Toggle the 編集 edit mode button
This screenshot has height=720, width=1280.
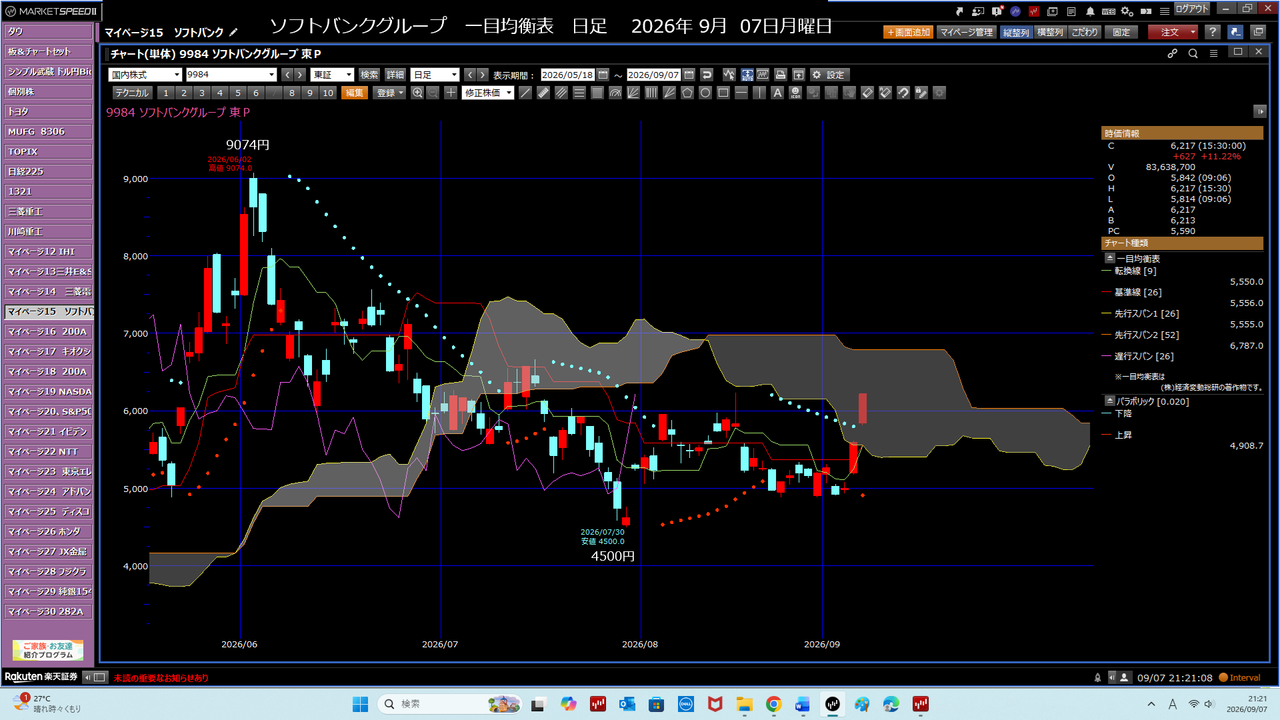[x=355, y=93]
